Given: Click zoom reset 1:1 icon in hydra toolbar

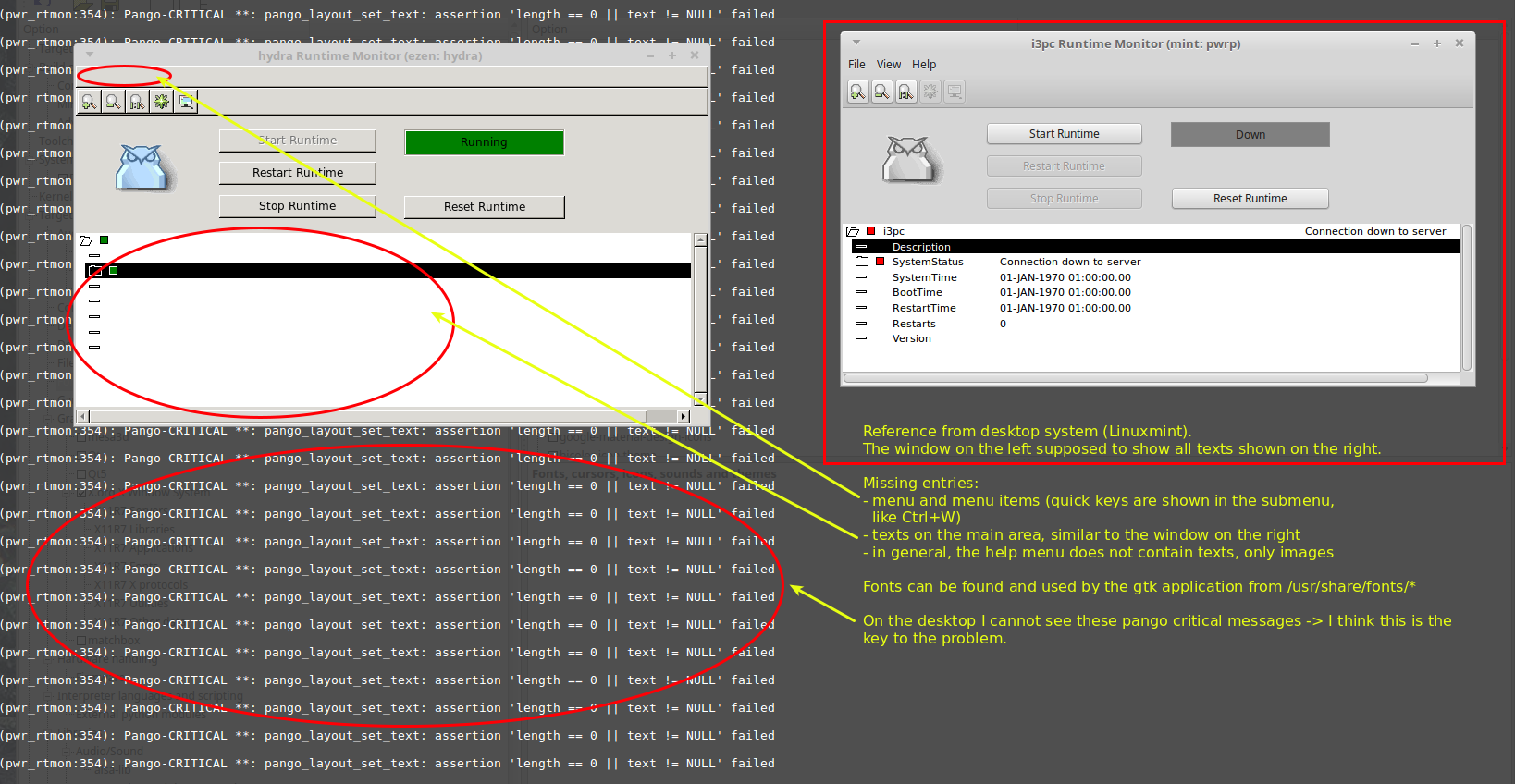Looking at the screenshot, I should pos(137,102).
